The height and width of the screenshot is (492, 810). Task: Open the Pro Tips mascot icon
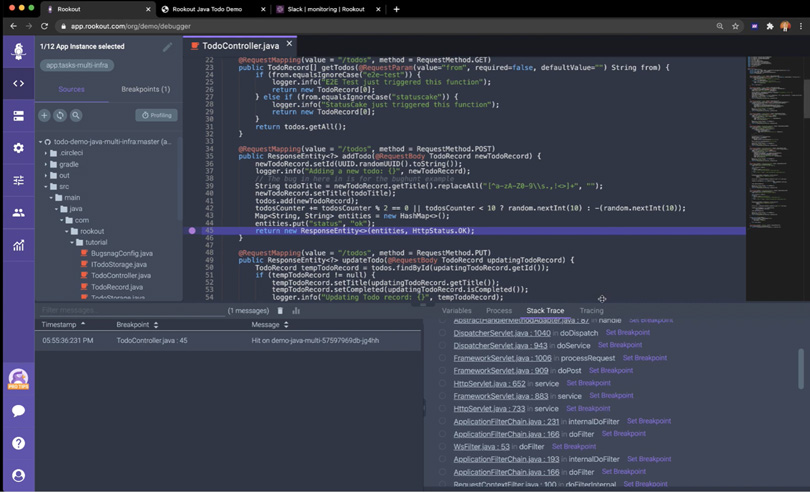click(19, 379)
